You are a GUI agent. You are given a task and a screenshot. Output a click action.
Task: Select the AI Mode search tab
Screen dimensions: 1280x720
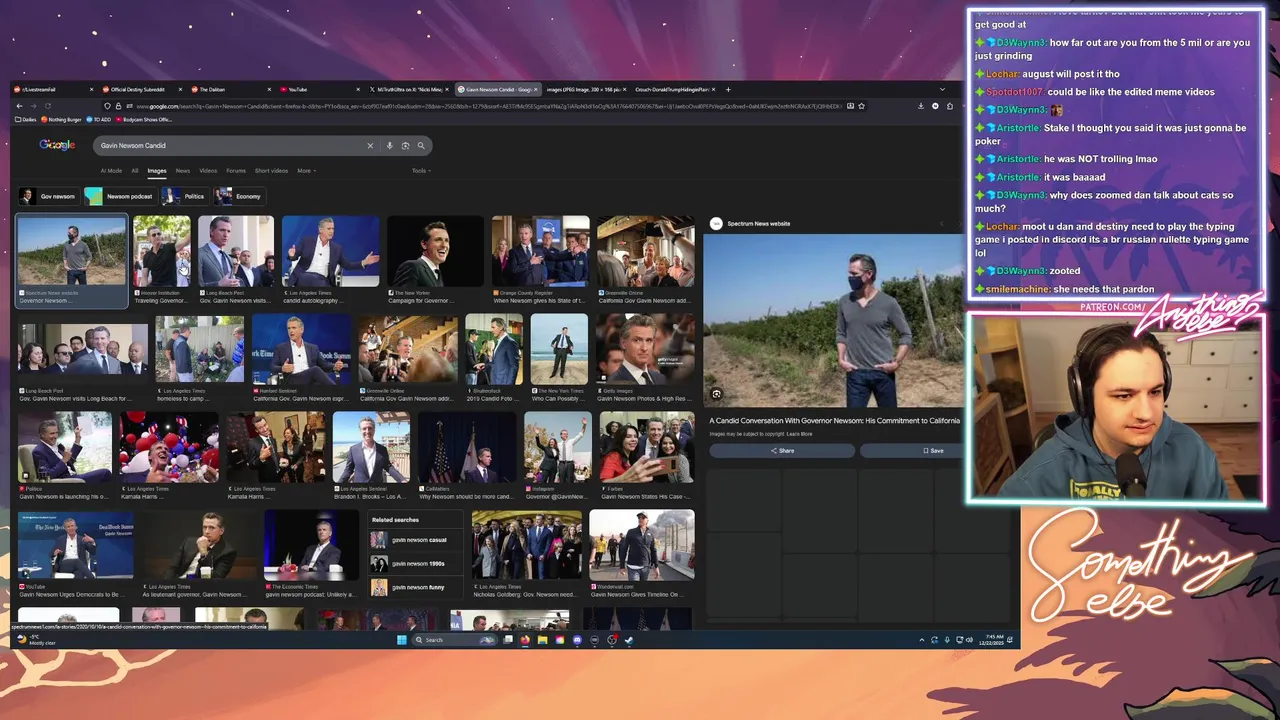(x=111, y=171)
